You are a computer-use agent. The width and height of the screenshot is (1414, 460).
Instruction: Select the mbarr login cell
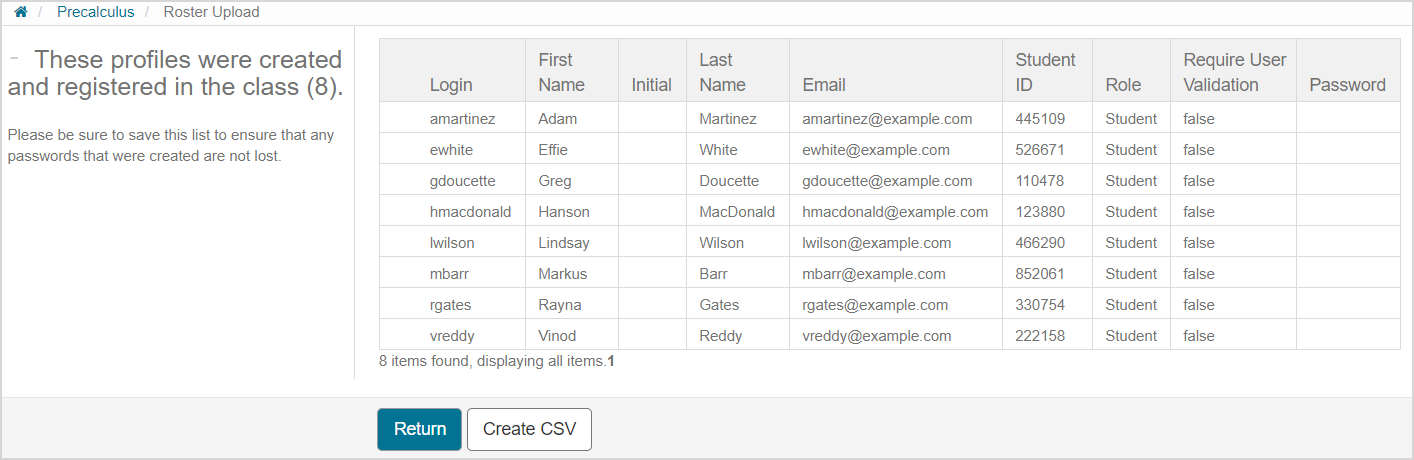click(x=449, y=274)
